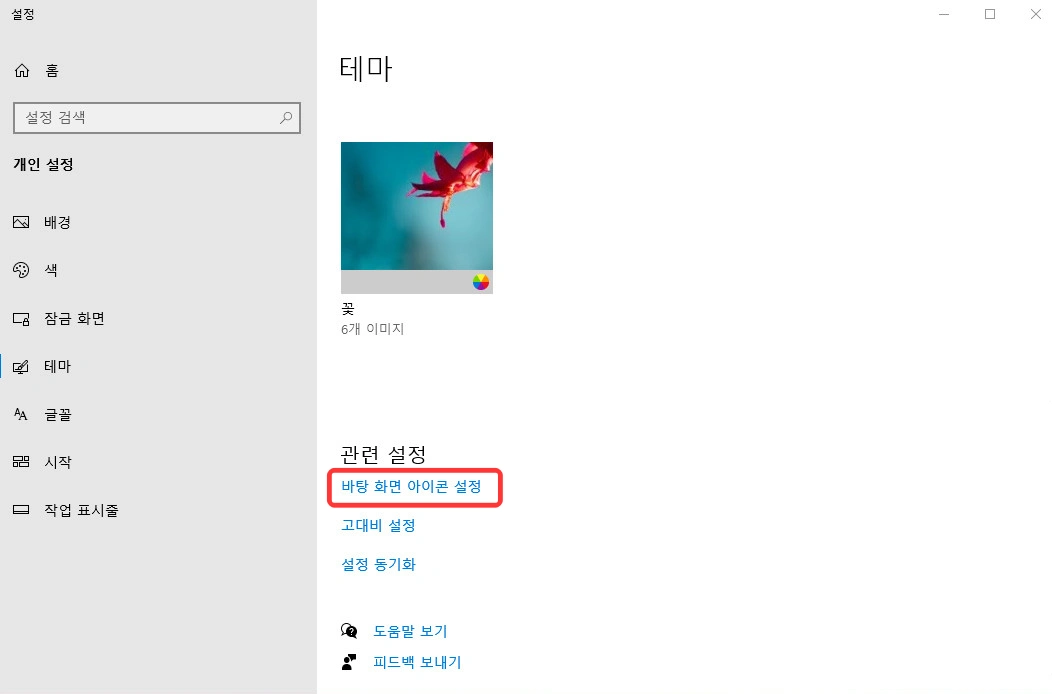The image size is (1052, 694).
Task: Click the search magnifier icon
Action: click(x=286, y=118)
